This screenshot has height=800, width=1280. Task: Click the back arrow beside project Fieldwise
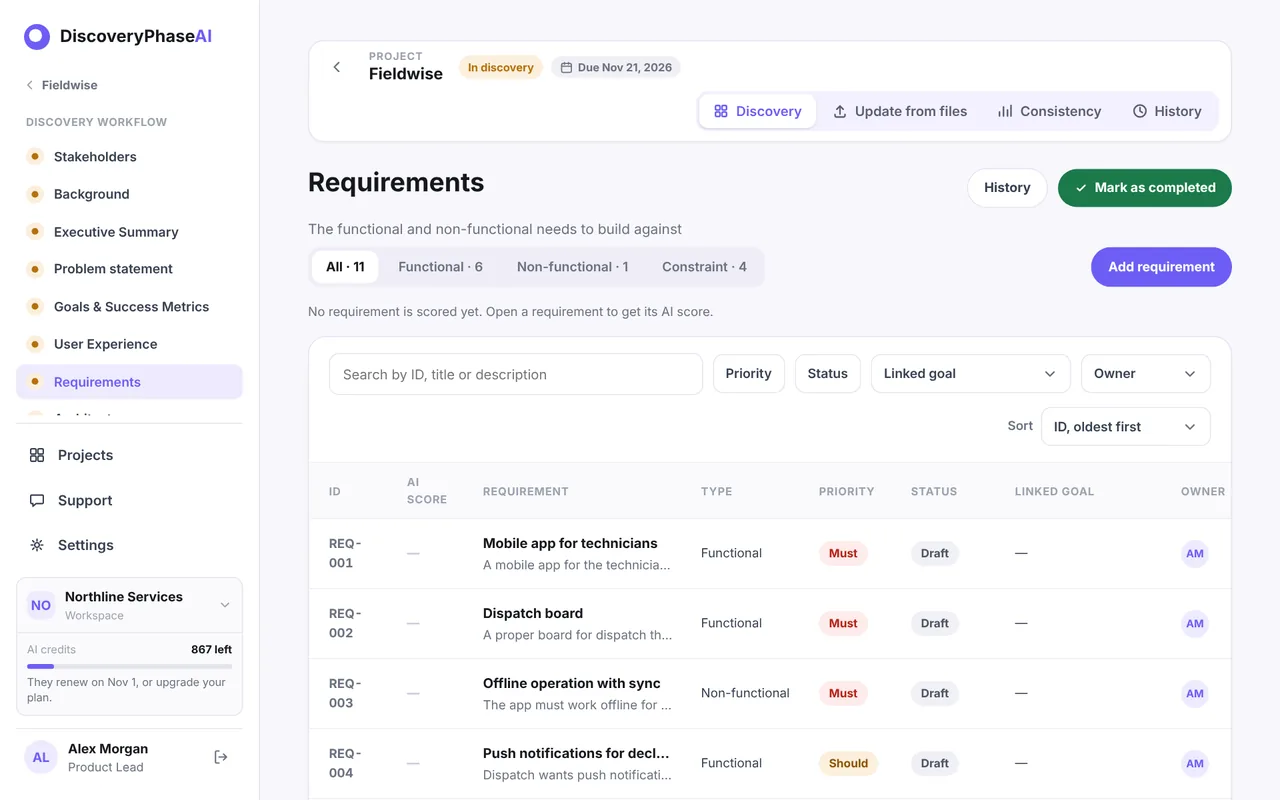(x=337, y=67)
